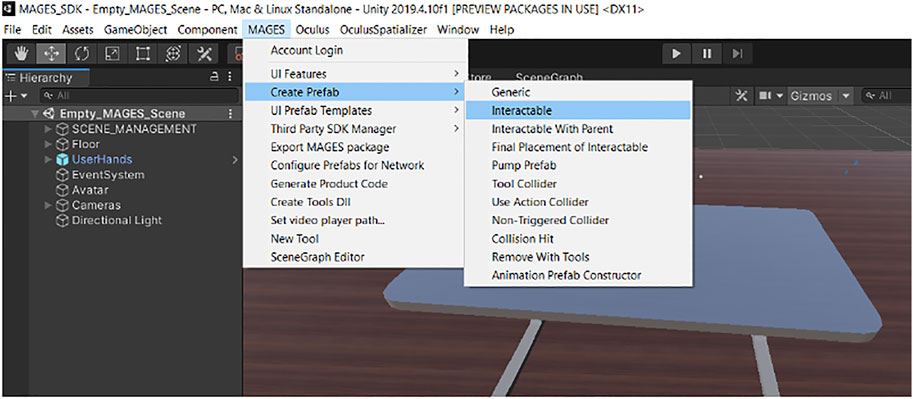Expand the UserHands object arrow
The height and width of the screenshot is (399, 913).
pos(48,159)
